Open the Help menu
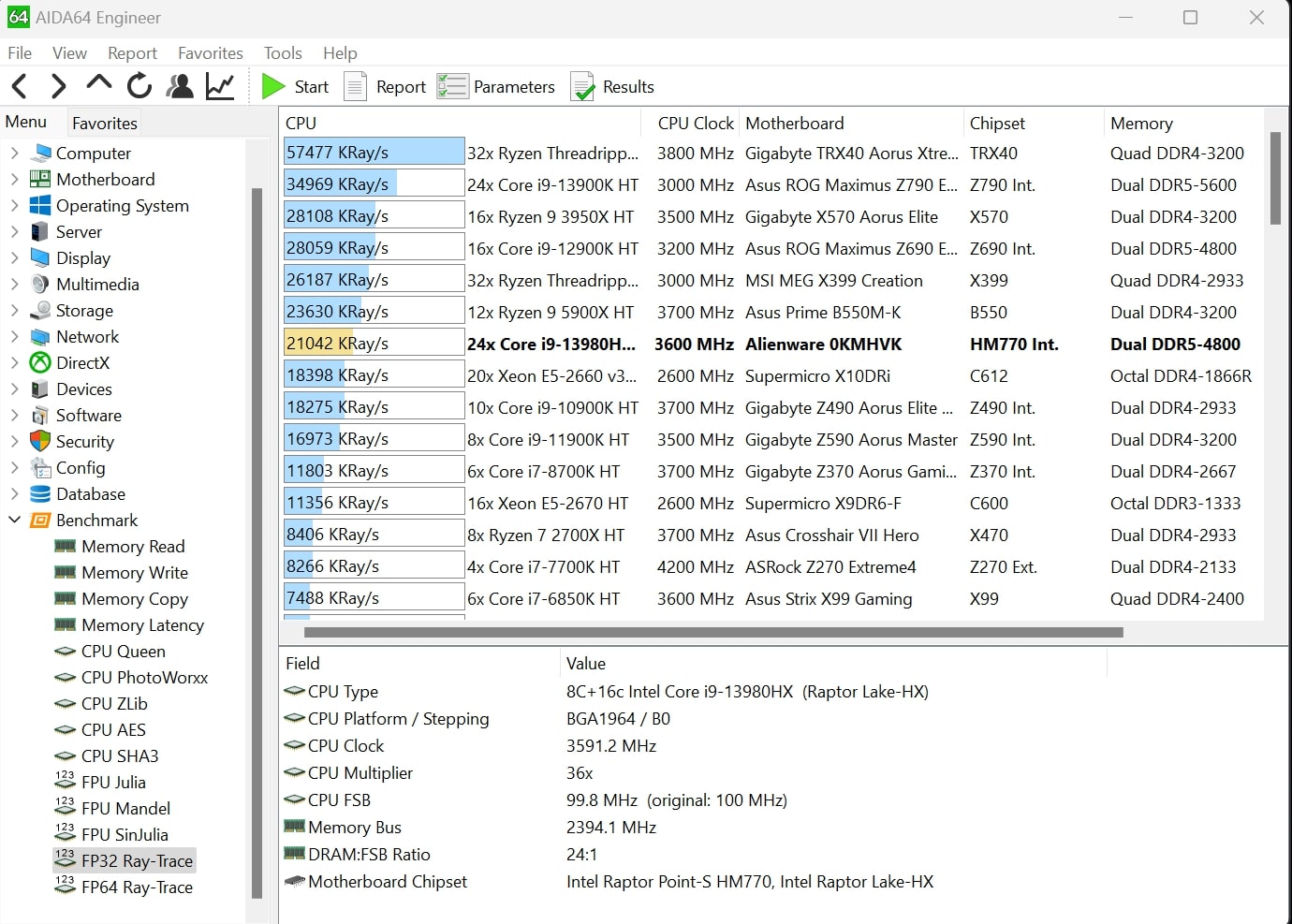1292x924 pixels. pyautogui.click(x=340, y=53)
